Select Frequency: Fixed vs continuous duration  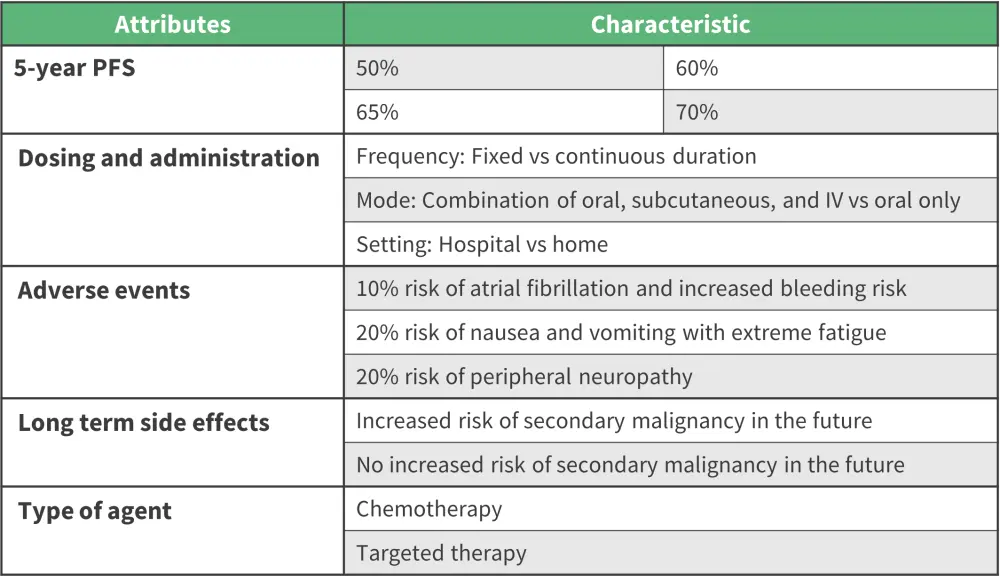pos(556,156)
